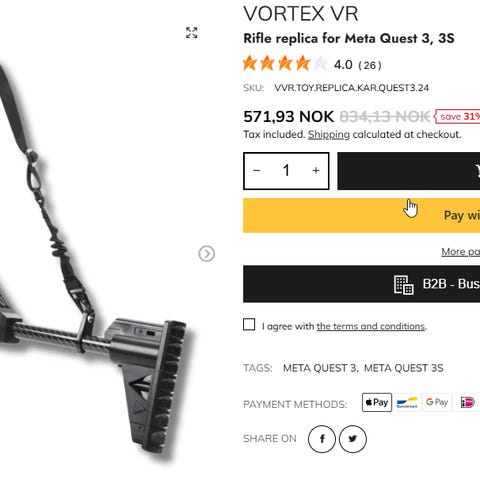Share product on Twitter
This screenshot has width=480, height=480.
(x=353, y=439)
